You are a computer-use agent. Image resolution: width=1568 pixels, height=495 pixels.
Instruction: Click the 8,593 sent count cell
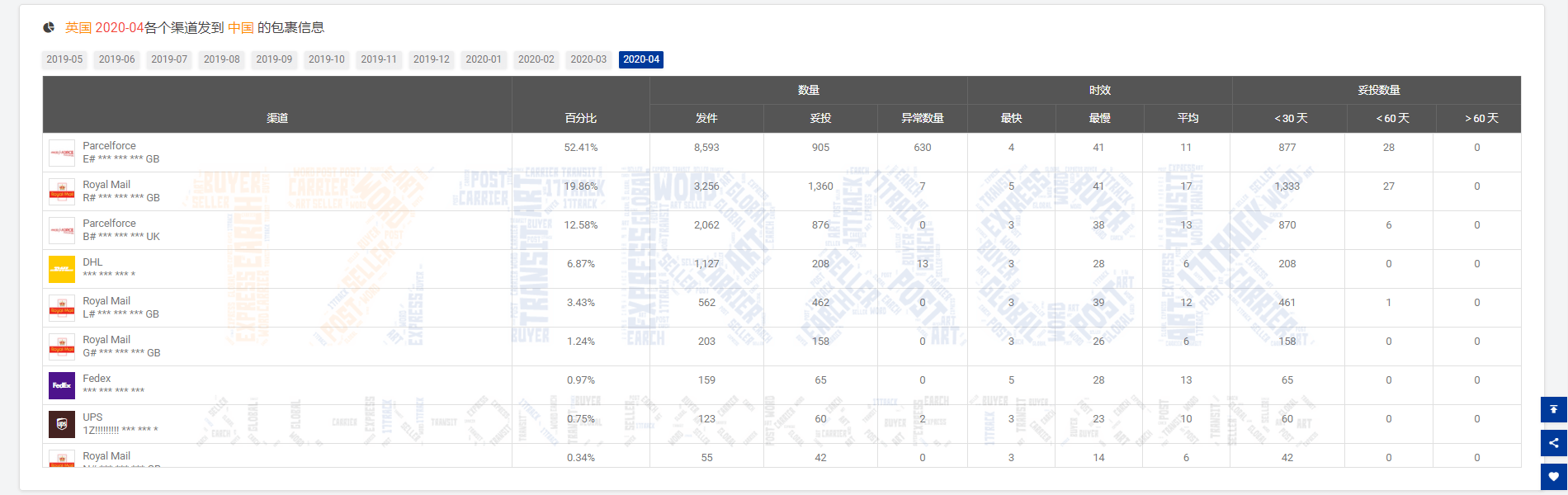706,148
